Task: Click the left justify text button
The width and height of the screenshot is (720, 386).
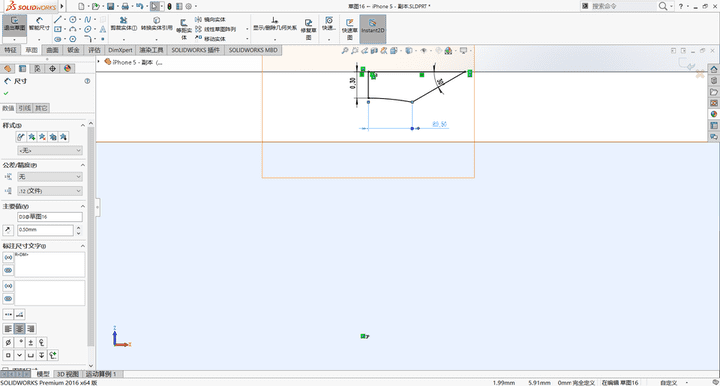Action: tap(8, 329)
